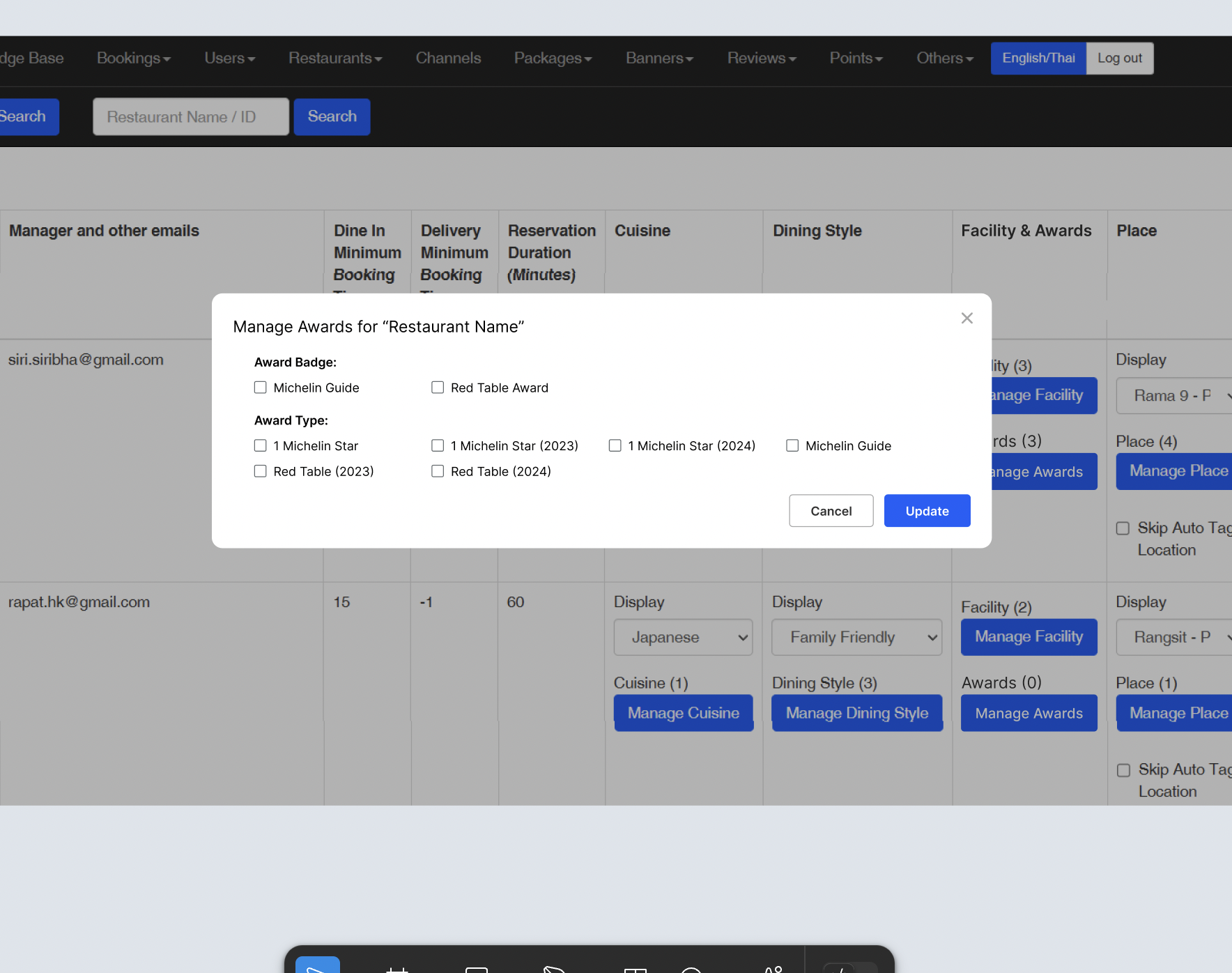
Task: Tick the Red Table (2023) award type
Action: coord(261,471)
